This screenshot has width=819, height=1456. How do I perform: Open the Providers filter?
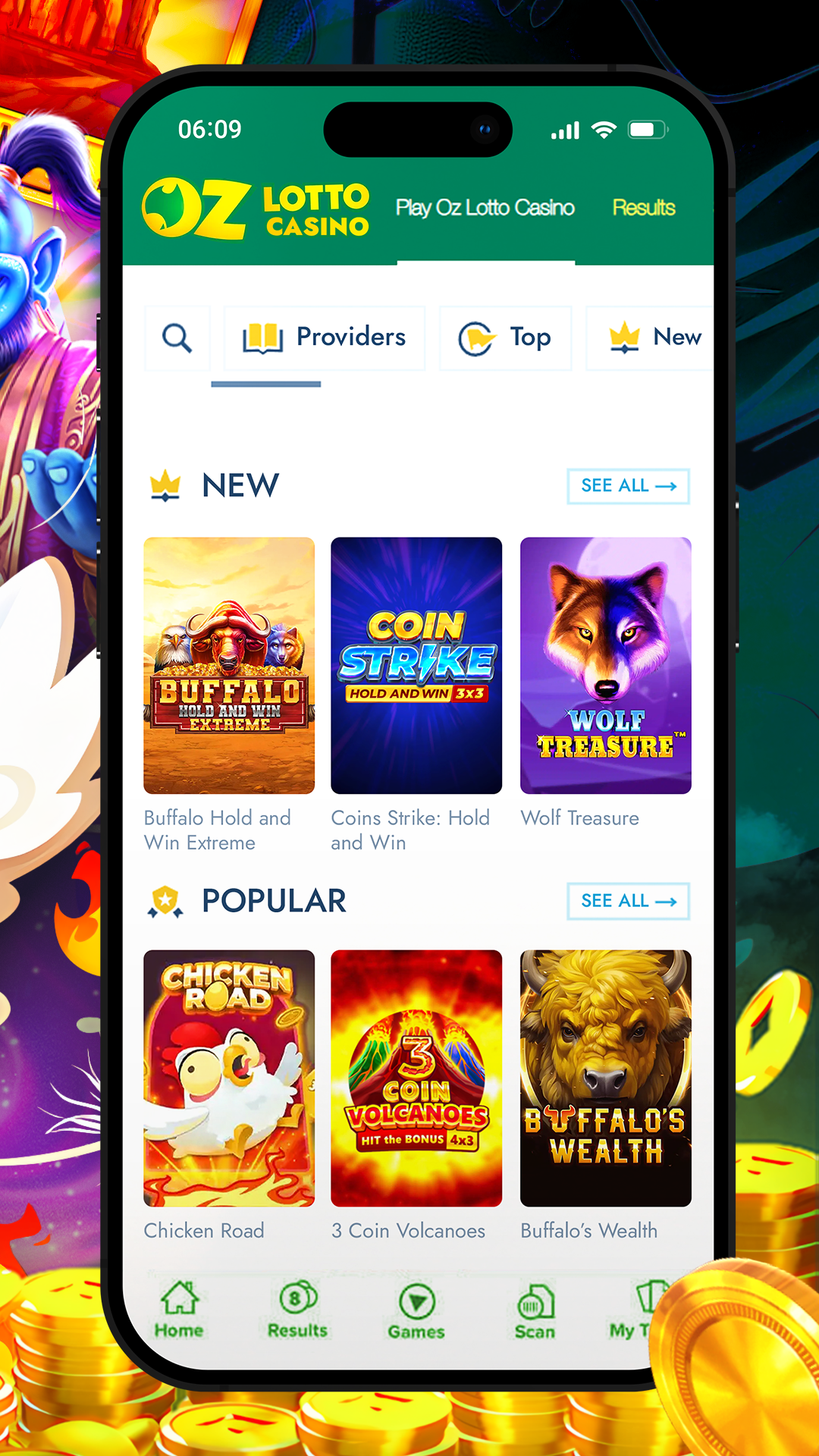(x=325, y=338)
